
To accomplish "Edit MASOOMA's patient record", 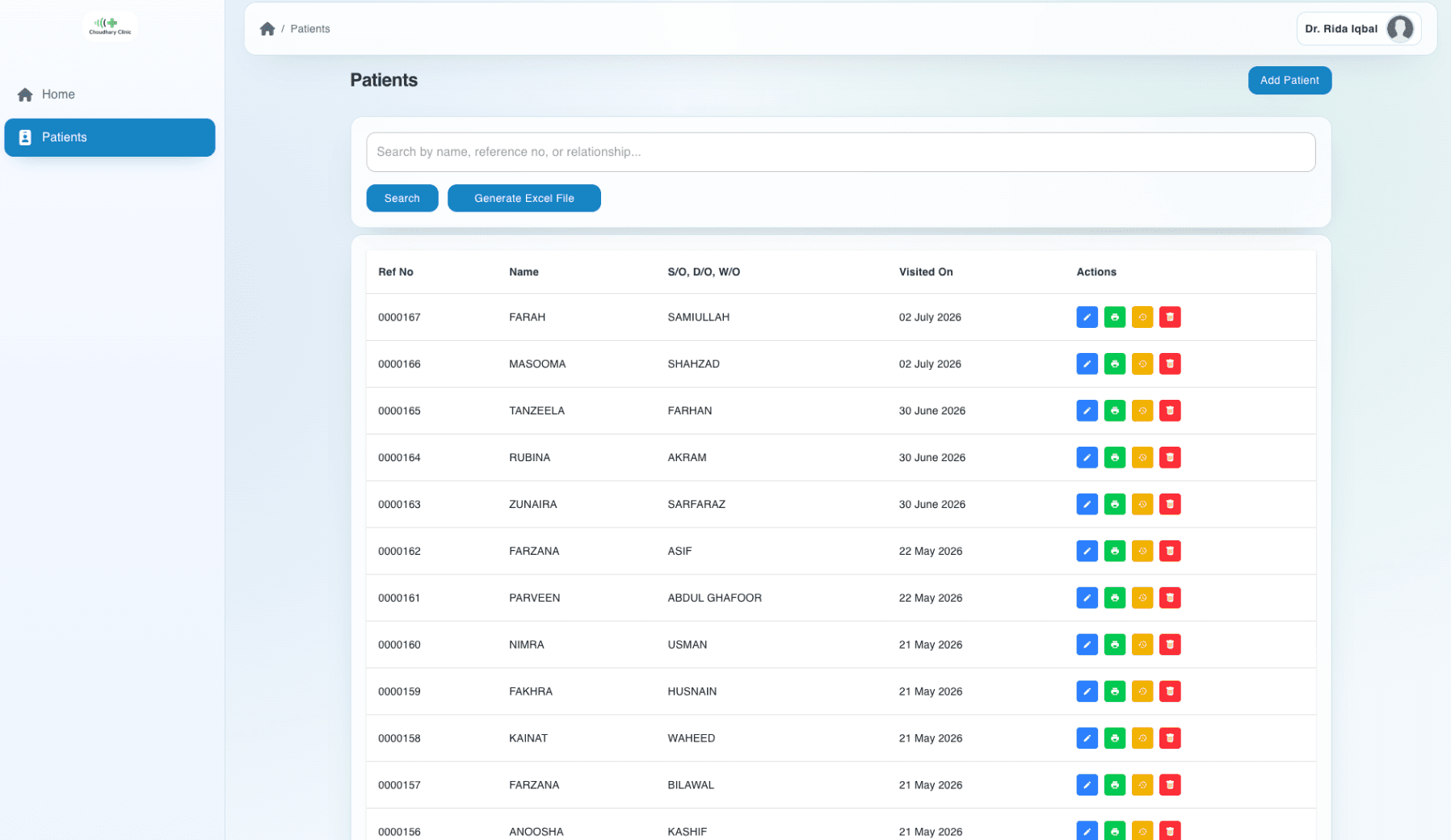I will 1087,364.
